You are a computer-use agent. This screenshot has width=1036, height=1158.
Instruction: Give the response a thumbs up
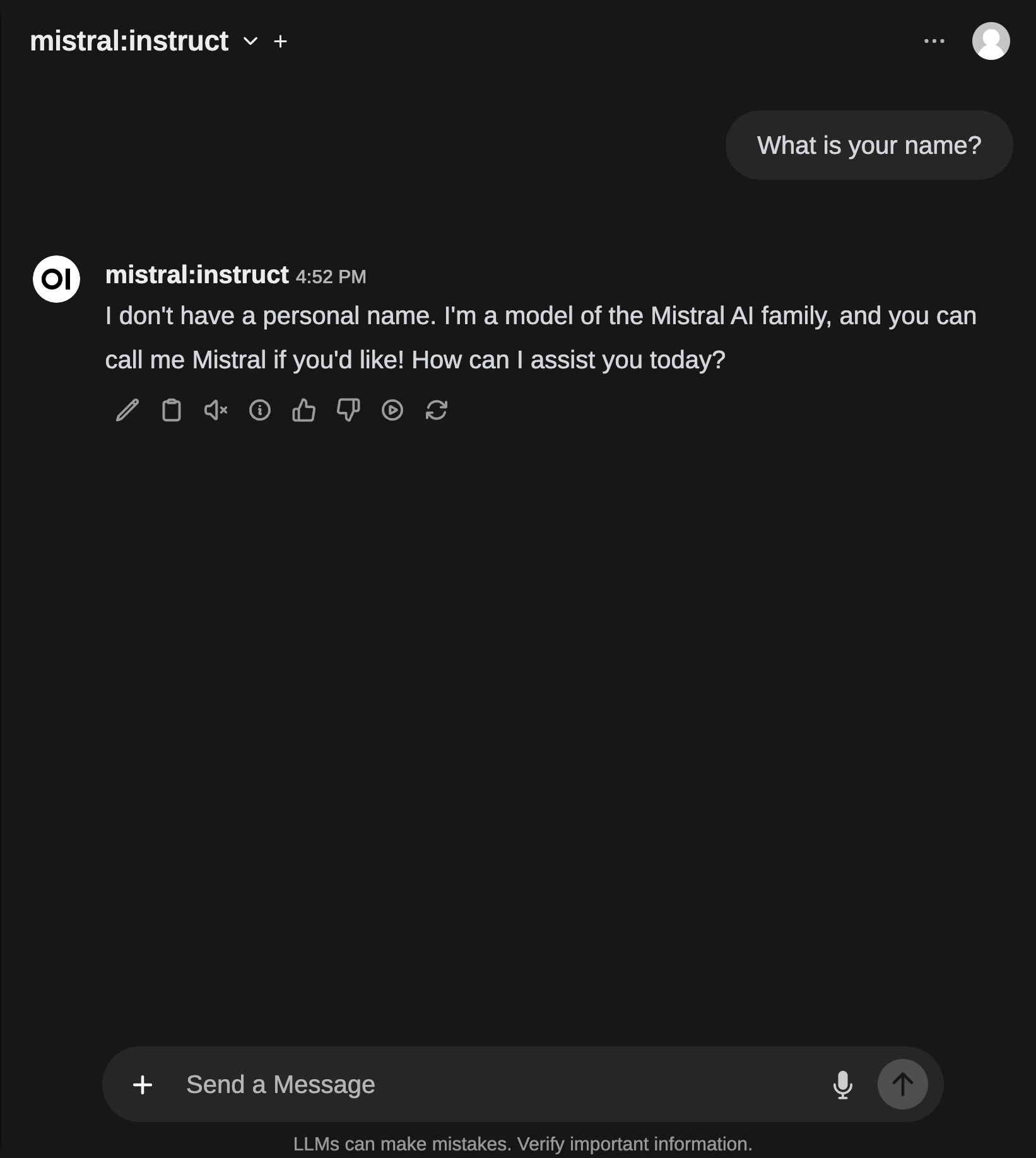coord(304,411)
